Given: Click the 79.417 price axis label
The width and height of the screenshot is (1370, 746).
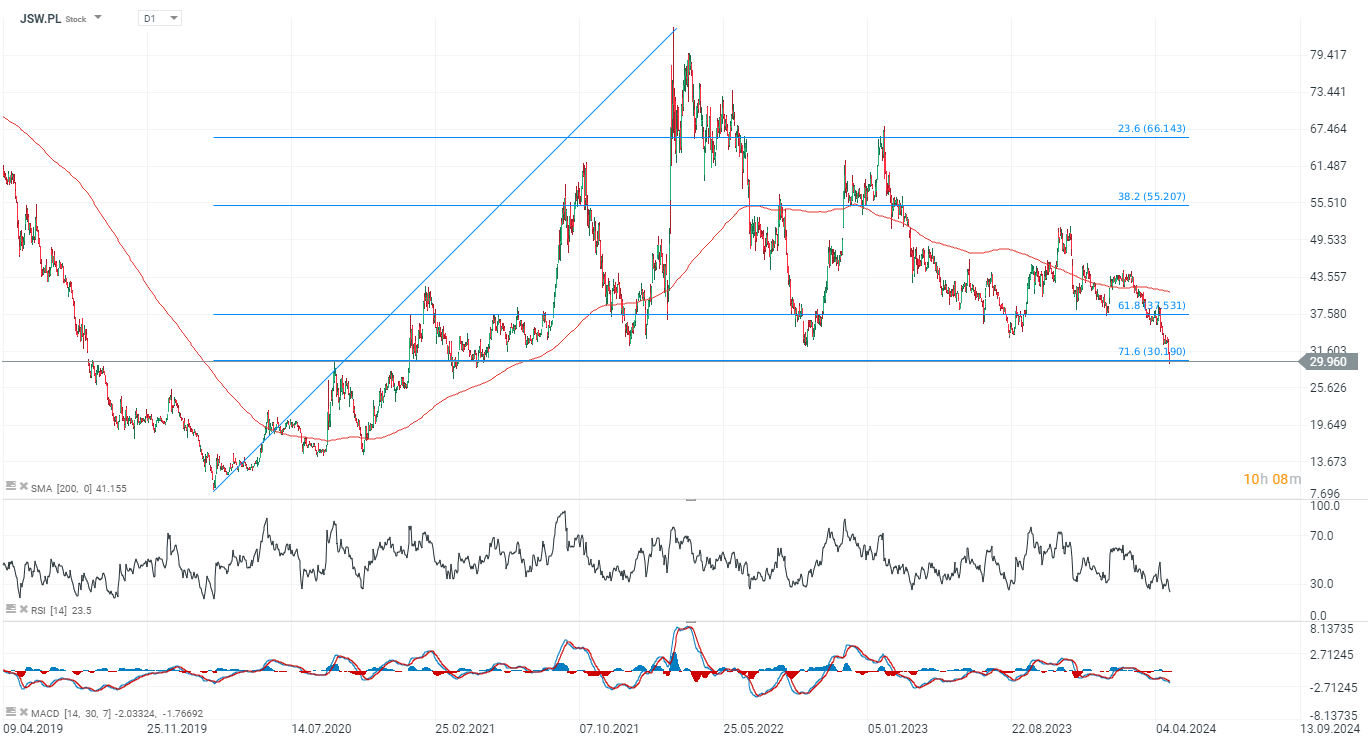Looking at the screenshot, I should pos(1329,55).
